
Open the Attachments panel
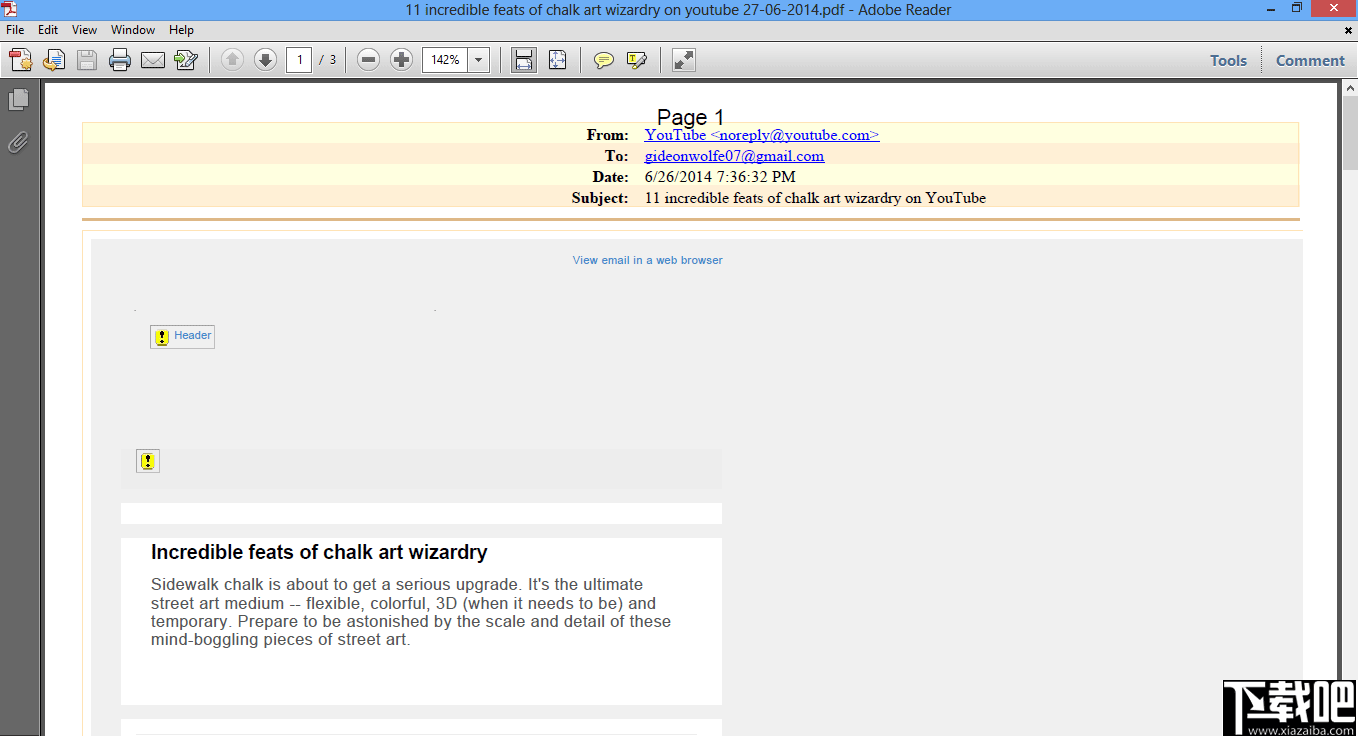click(18, 143)
